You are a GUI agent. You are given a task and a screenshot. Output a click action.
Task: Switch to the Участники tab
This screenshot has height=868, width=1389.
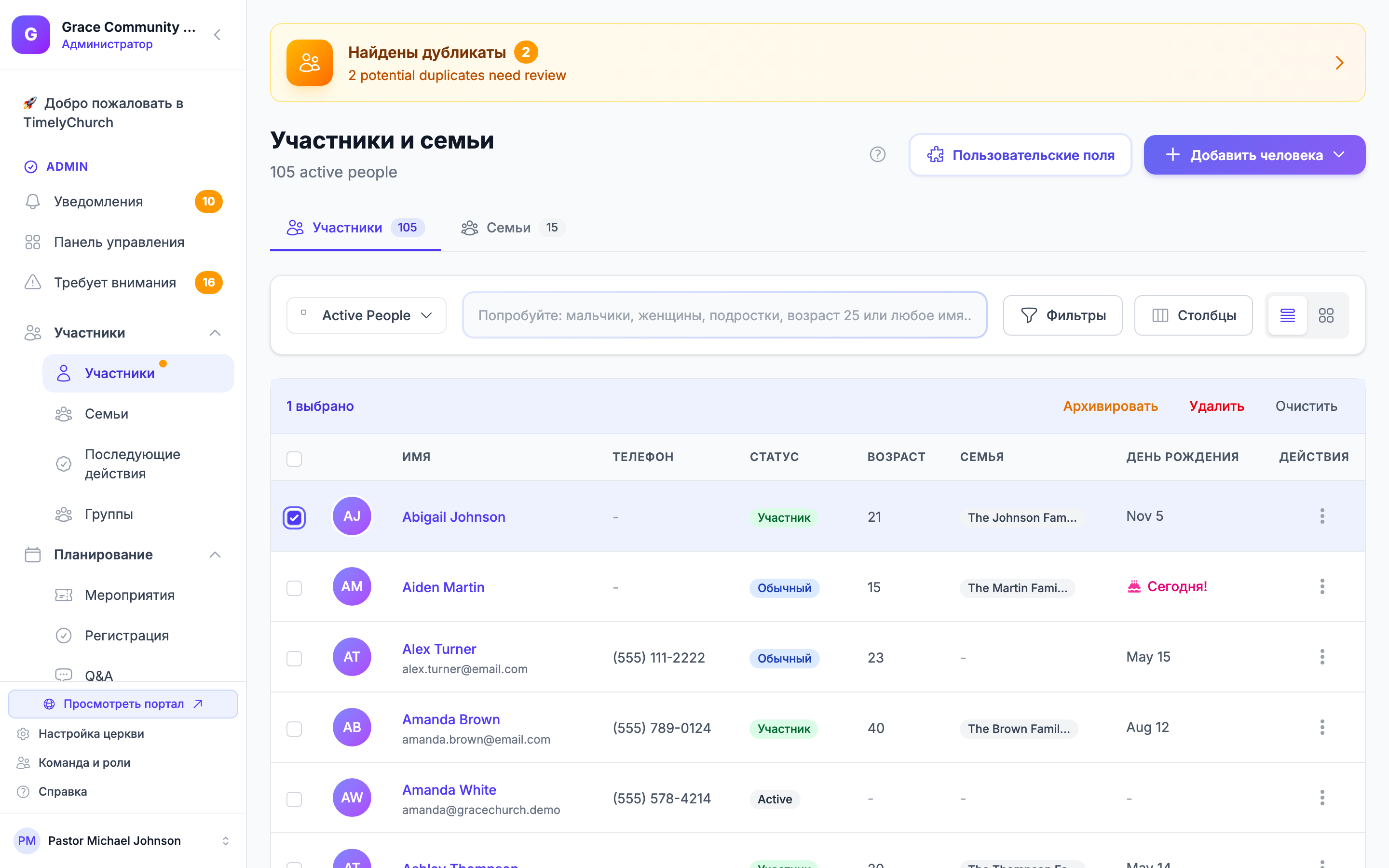click(355, 228)
